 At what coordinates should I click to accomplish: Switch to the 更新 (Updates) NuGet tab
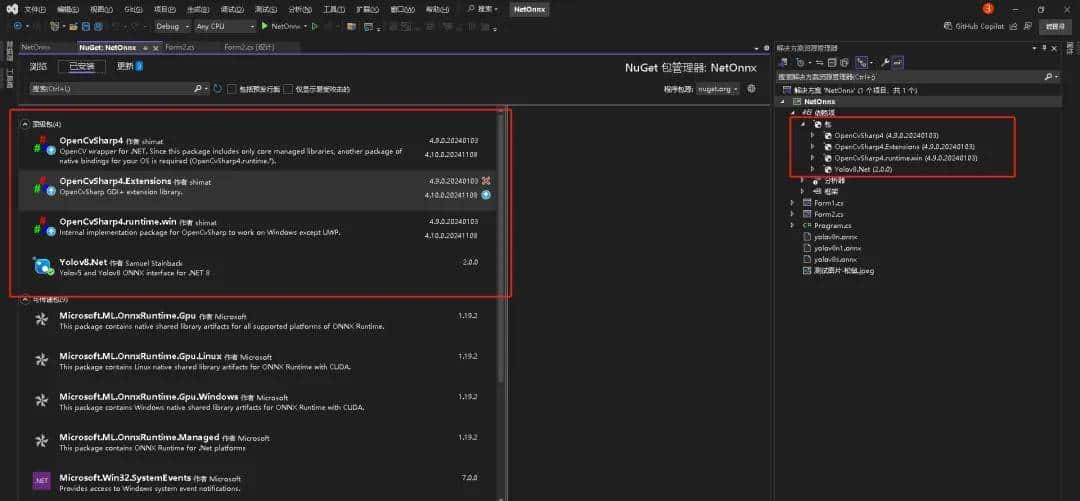[129, 66]
